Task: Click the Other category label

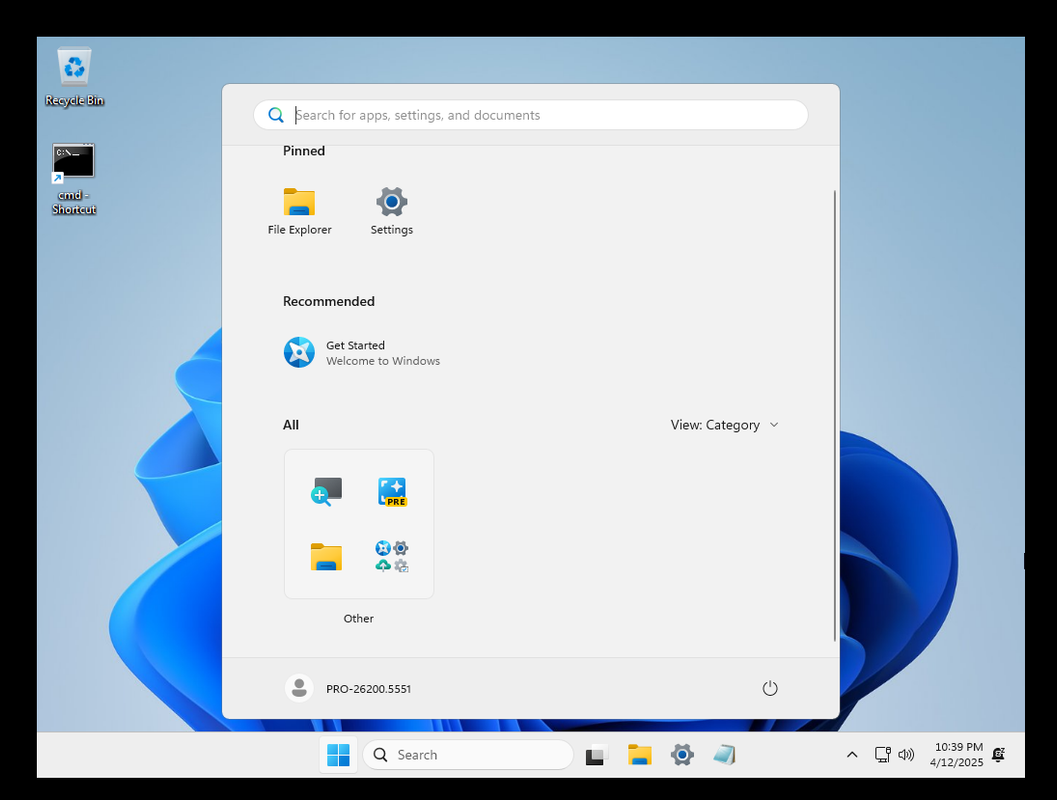Action: (x=359, y=618)
